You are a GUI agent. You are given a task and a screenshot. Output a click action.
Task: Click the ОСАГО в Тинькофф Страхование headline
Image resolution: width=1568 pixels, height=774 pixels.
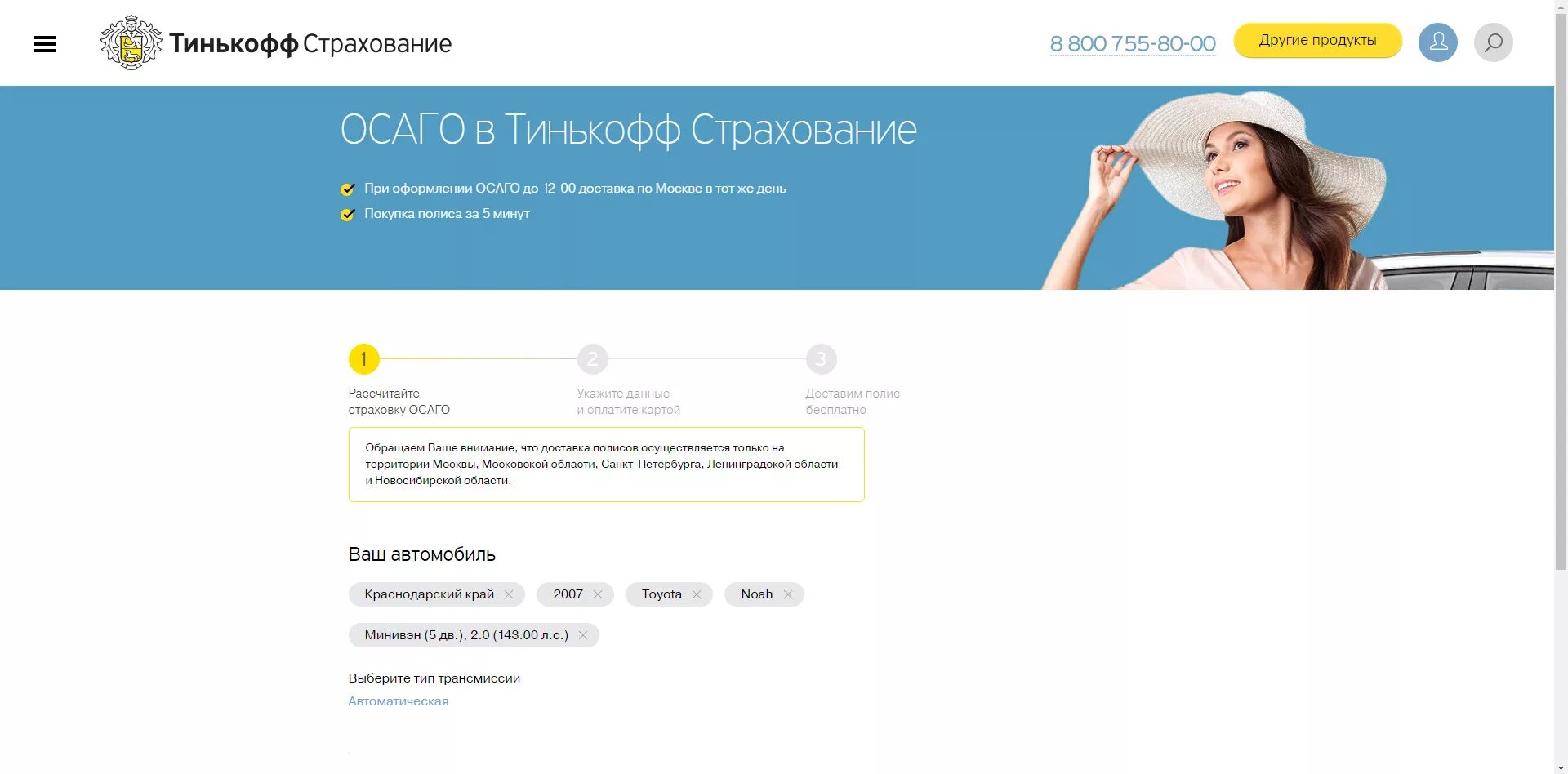(x=629, y=131)
